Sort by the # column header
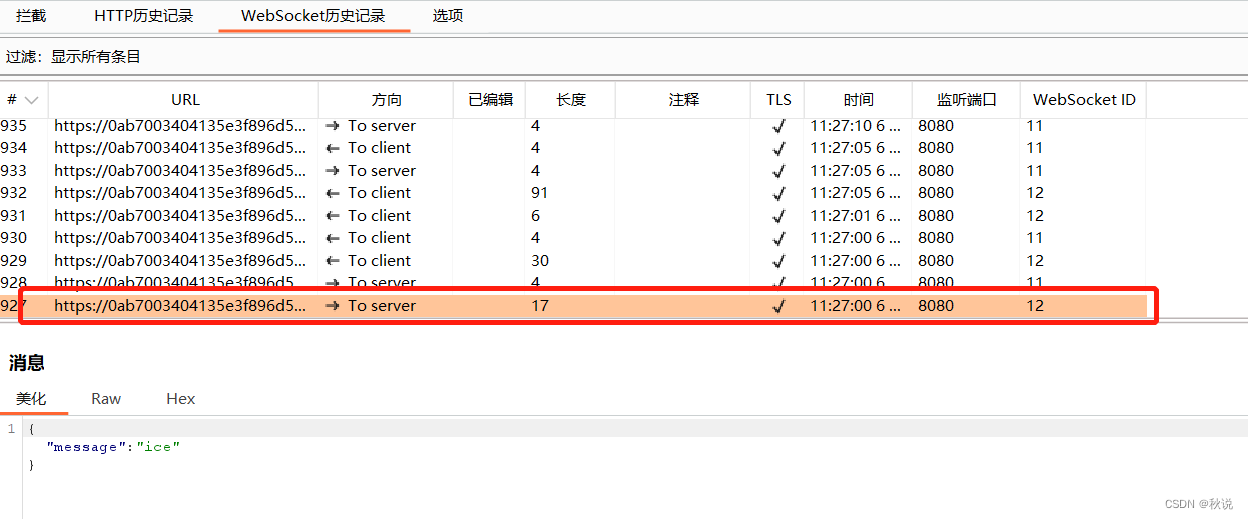Screen dimensions: 1248x519 pos(23,100)
